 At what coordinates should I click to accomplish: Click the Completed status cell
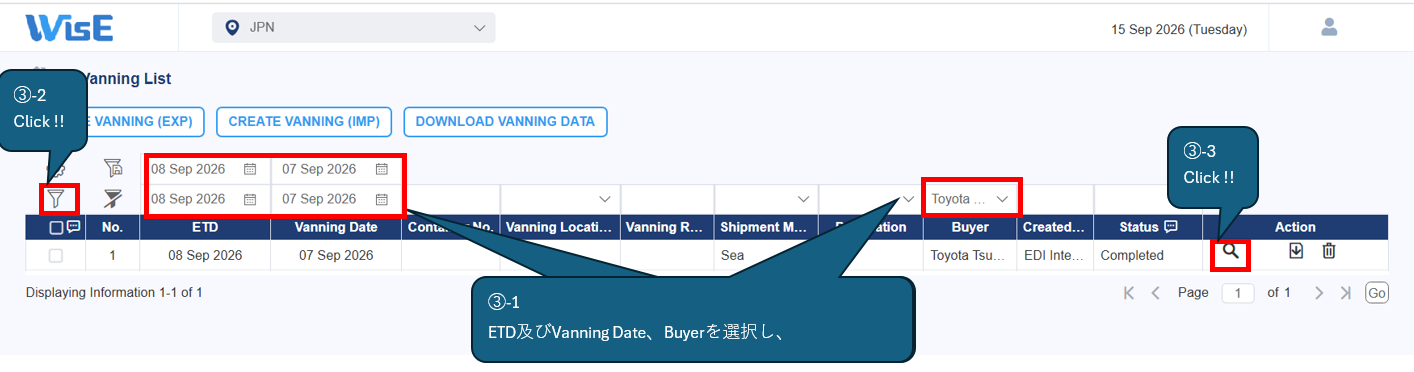[x=1148, y=255]
